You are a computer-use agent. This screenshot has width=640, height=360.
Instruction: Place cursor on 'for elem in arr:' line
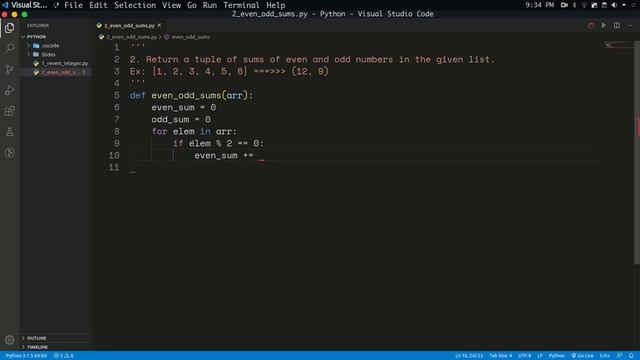click(x=194, y=131)
